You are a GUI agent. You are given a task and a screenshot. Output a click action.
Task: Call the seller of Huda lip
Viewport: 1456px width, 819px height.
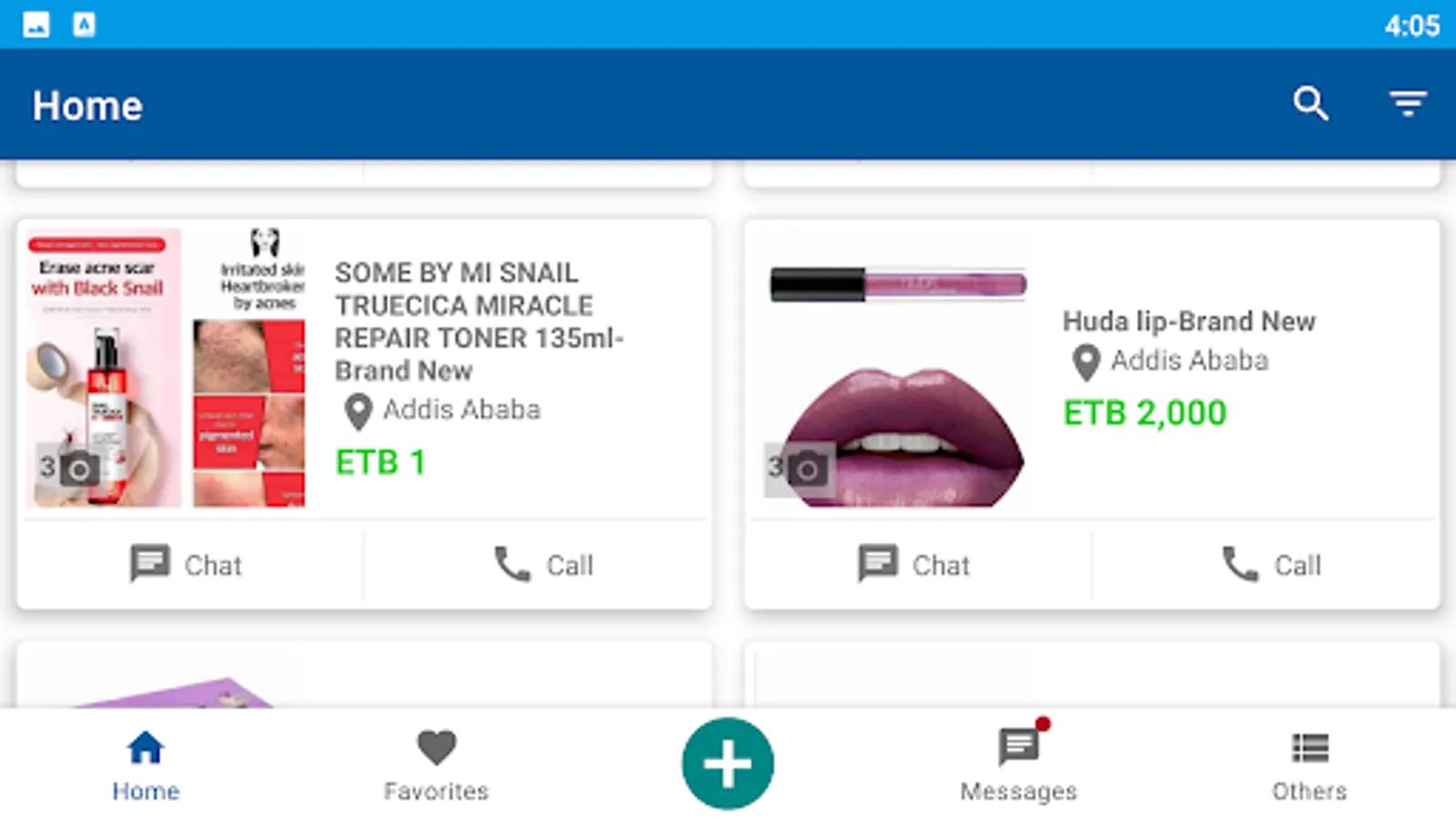pos(1271,564)
